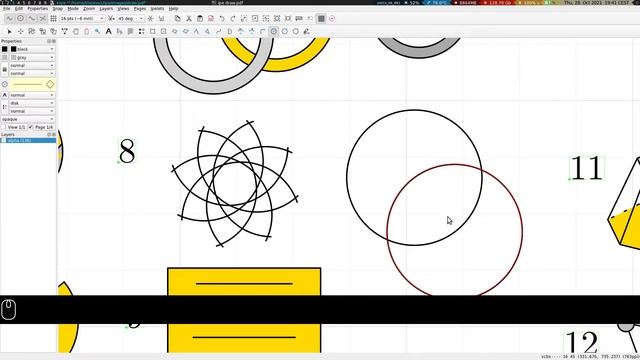Toggle Snap to boundary
This screenshot has width=640, height=360.
[x=31, y=18]
